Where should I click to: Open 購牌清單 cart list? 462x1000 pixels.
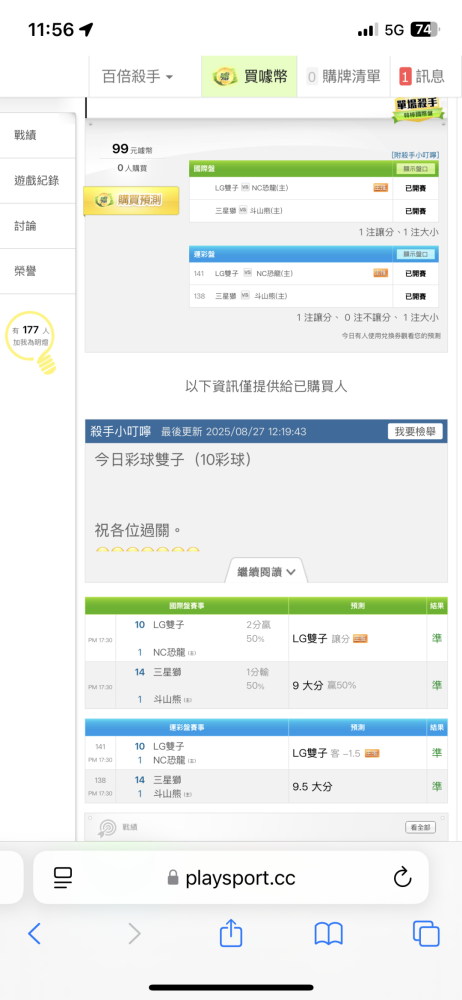coord(344,77)
